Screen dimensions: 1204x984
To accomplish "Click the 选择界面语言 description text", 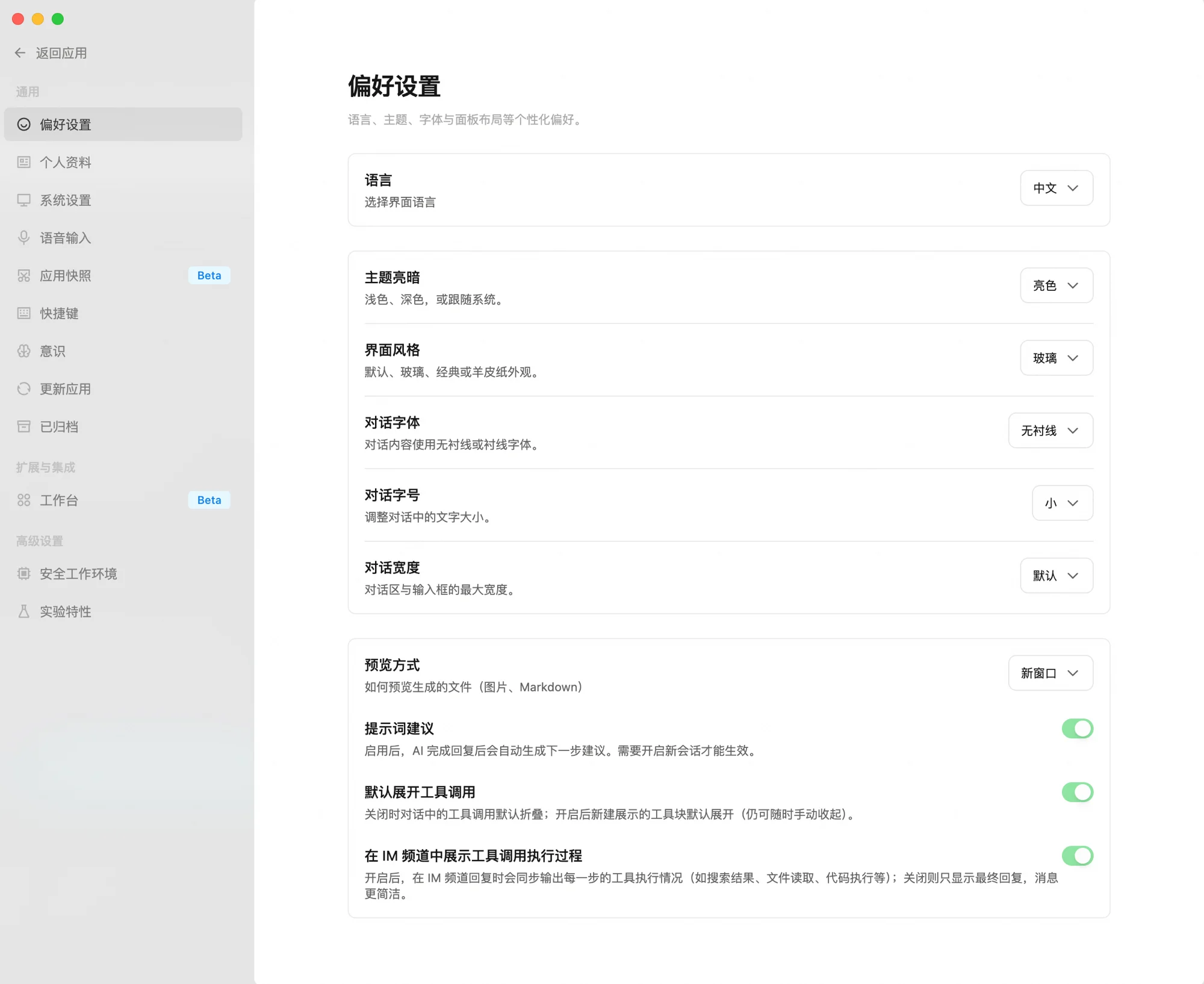I will pyautogui.click(x=400, y=202).
